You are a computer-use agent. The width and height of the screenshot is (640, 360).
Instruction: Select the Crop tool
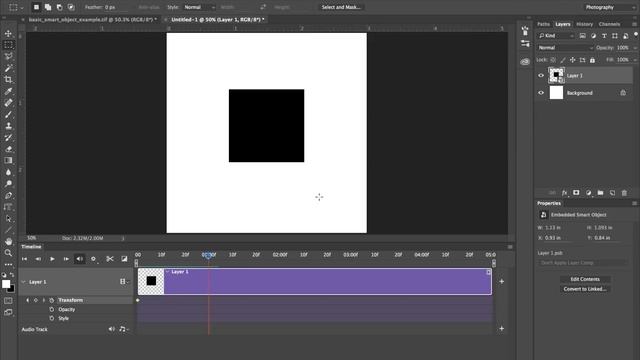pyautogui.click(x=8, y=79)
